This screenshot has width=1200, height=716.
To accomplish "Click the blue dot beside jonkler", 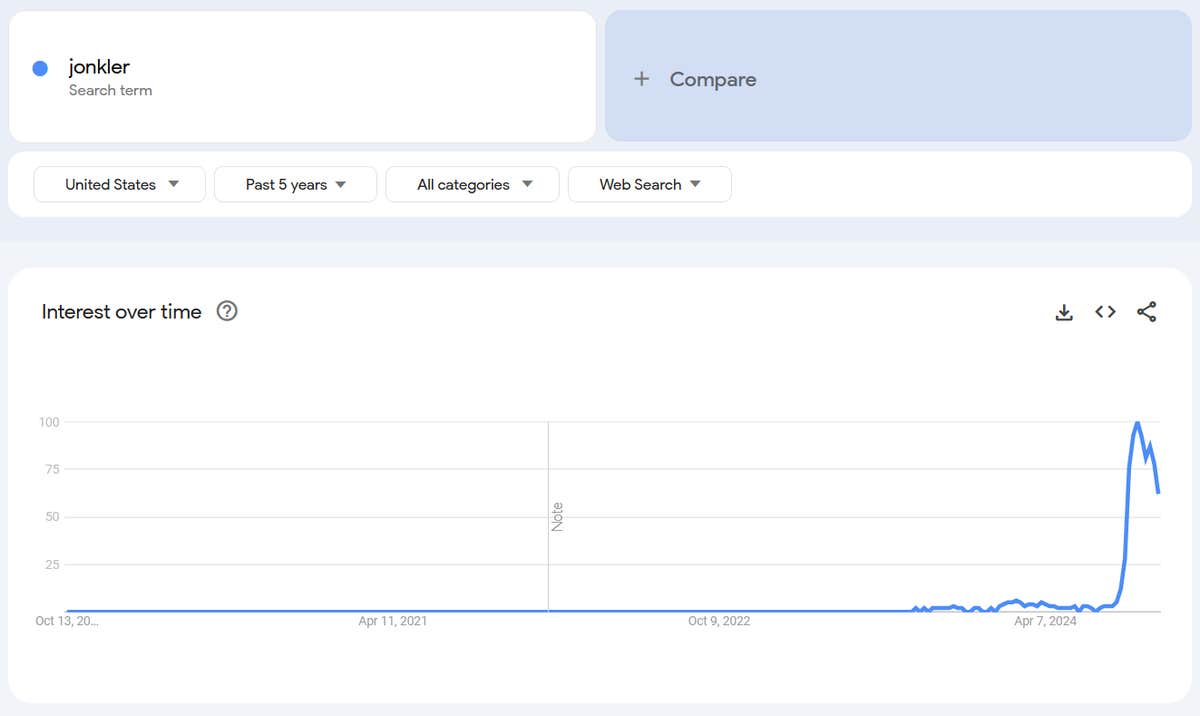I will (41, 68).
